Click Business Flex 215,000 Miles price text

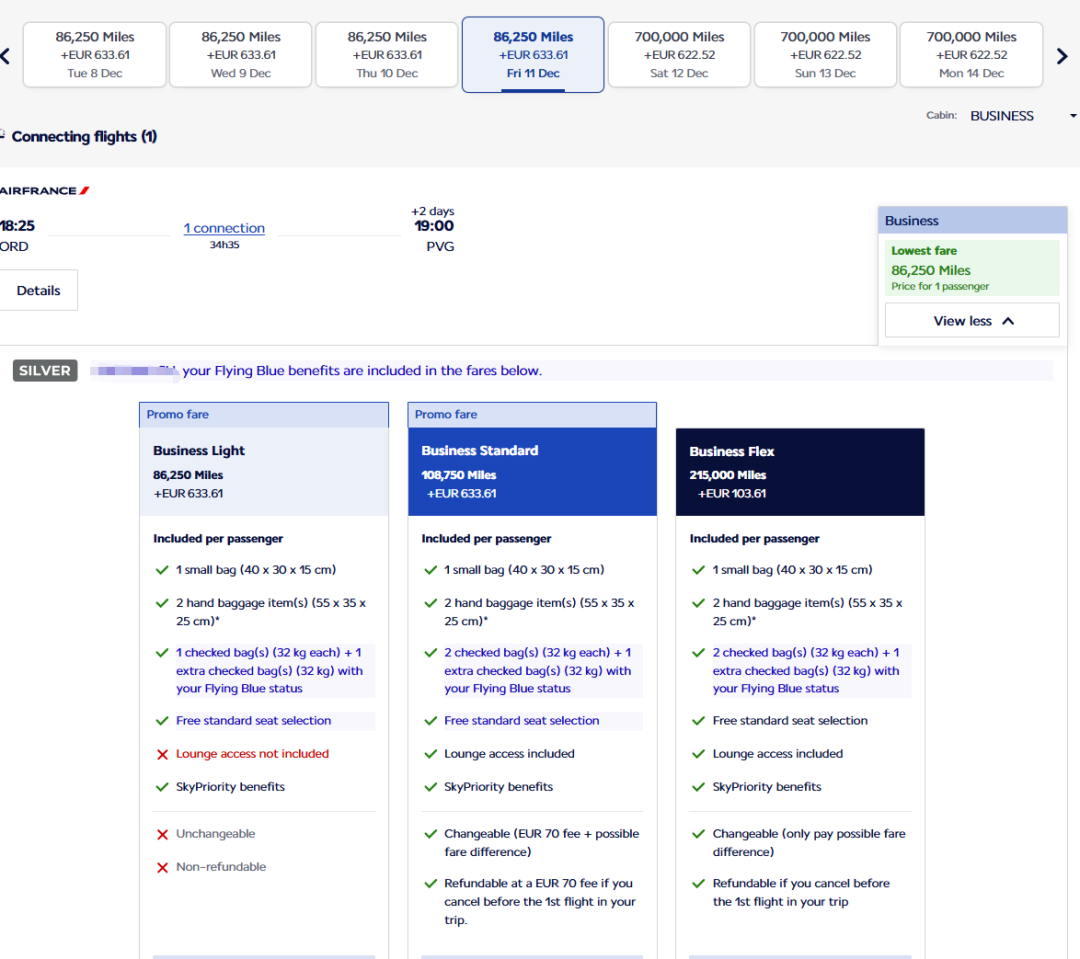tap(727, 475)
